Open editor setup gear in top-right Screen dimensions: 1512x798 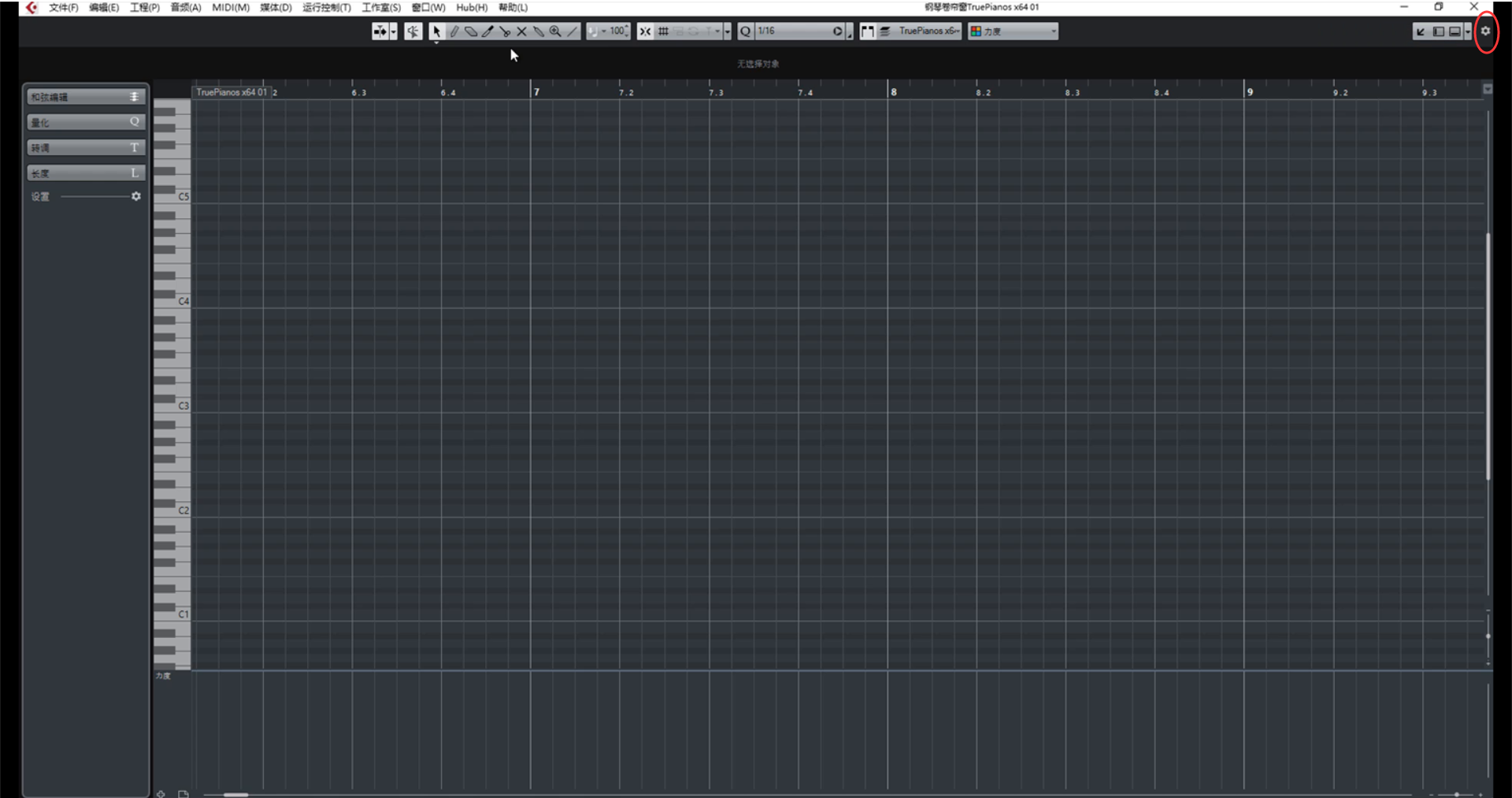tap(1486, 32)
